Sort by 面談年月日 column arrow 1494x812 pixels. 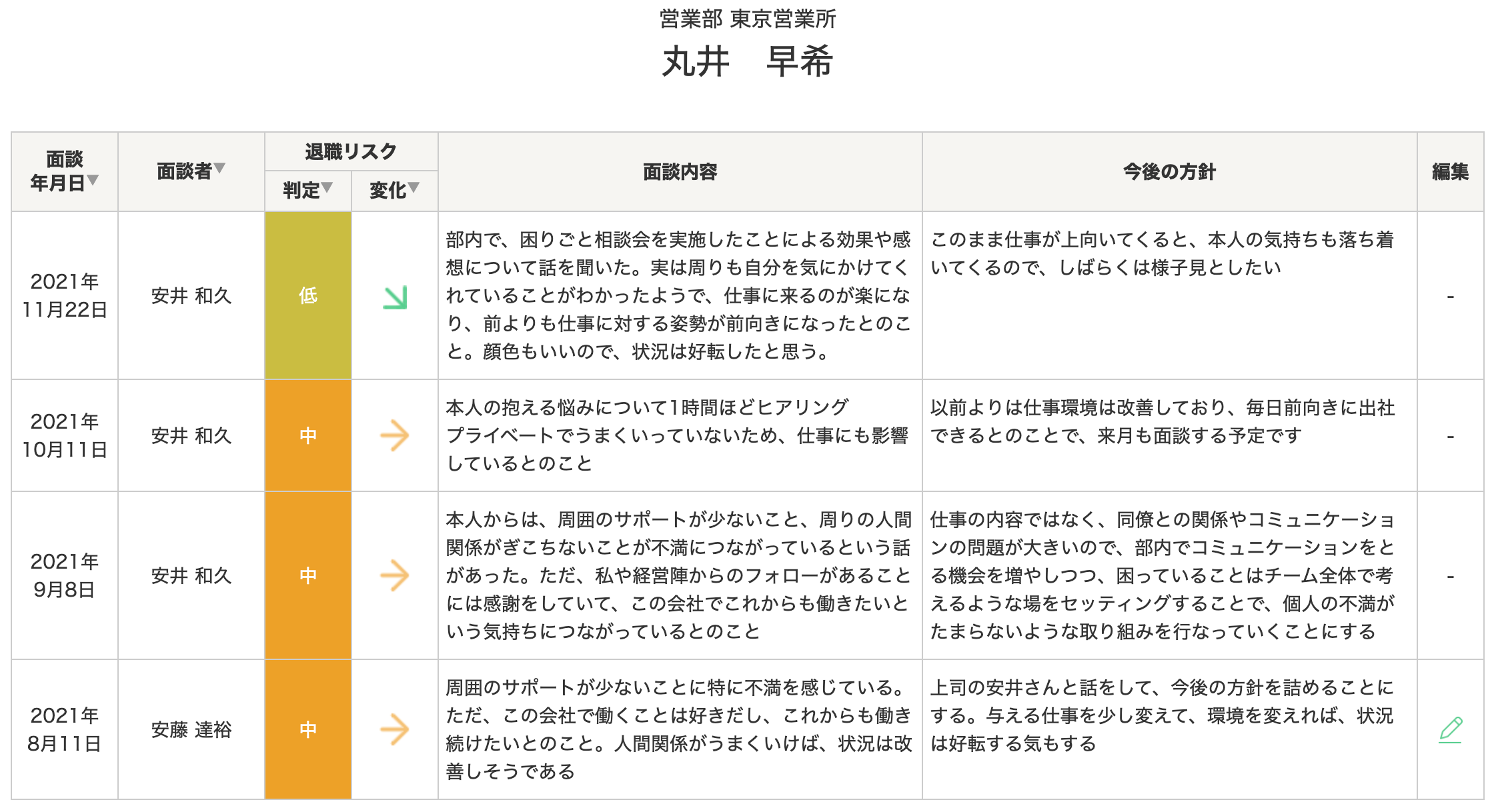coord(93,180)
